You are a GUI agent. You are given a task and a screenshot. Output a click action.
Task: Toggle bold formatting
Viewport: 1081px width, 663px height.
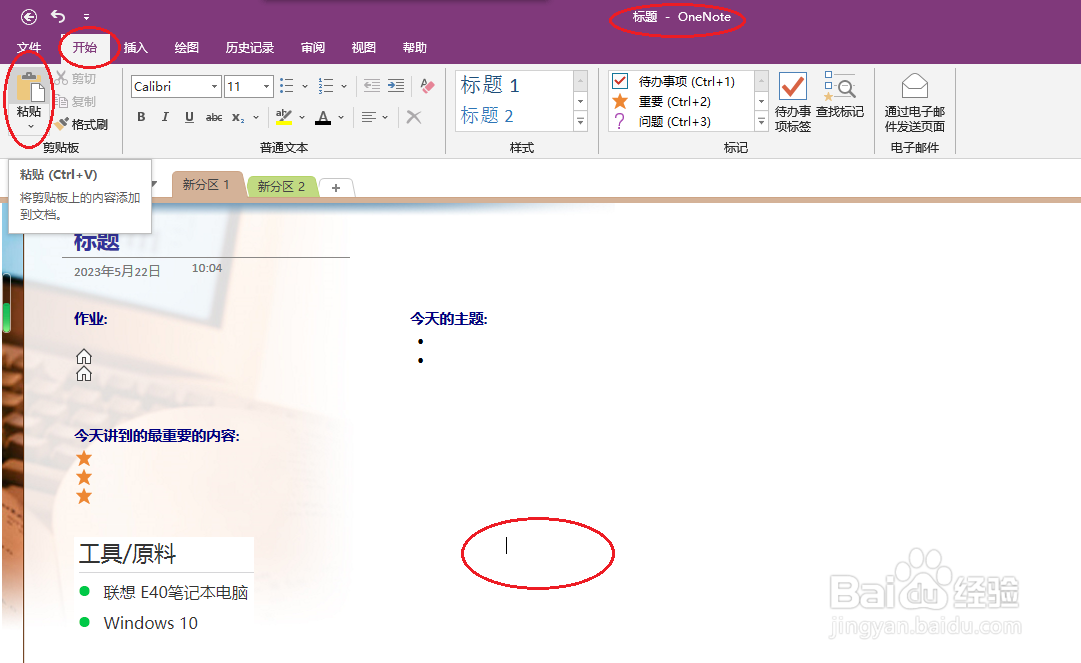click(141, 117)
